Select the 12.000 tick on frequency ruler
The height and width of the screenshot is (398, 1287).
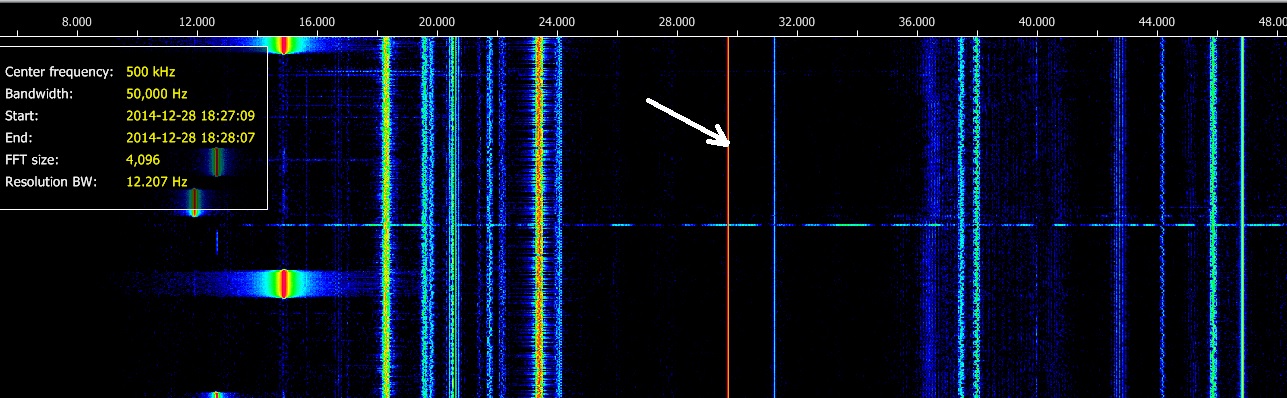[197, 20]
